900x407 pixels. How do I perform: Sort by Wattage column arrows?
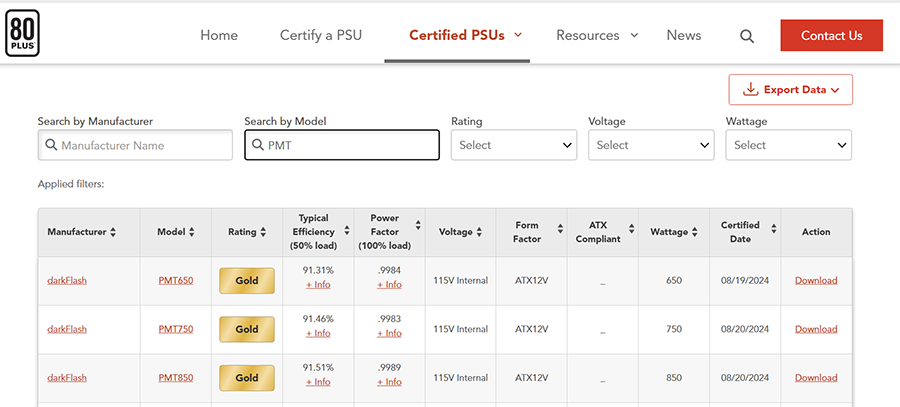(695, 232)
